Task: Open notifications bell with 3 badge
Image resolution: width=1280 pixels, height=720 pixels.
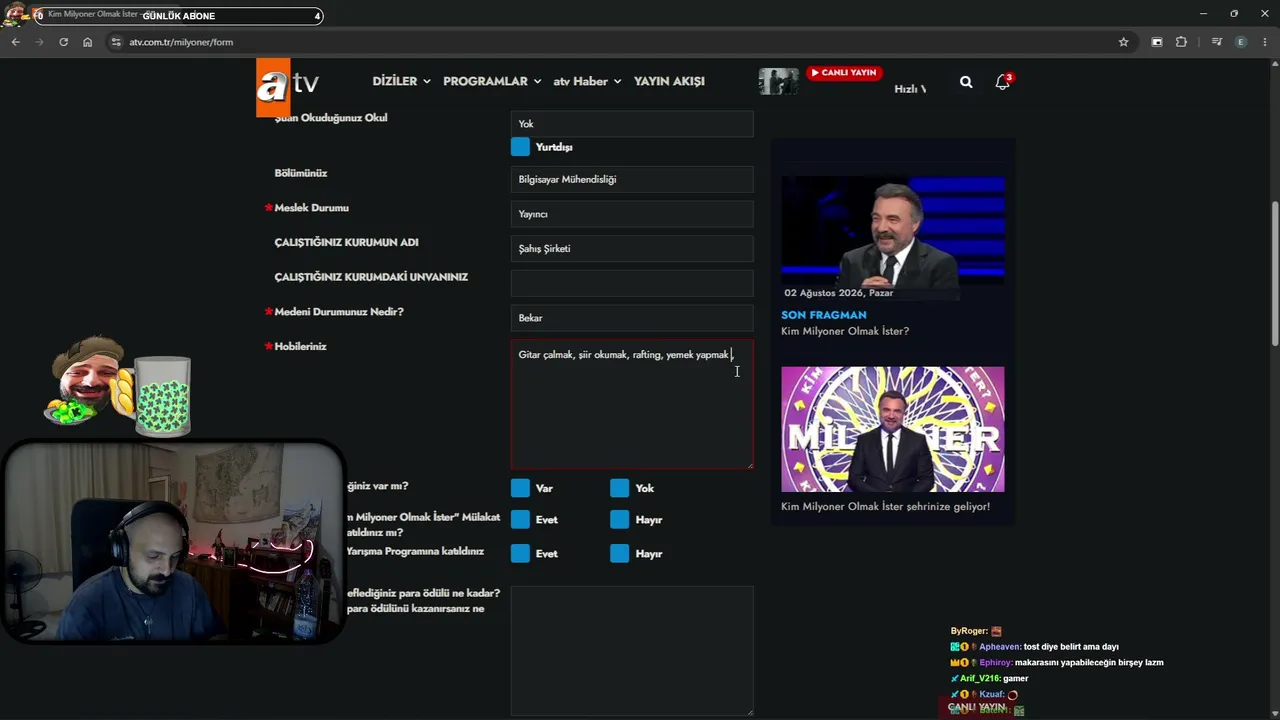Action: pos(1002,82)
